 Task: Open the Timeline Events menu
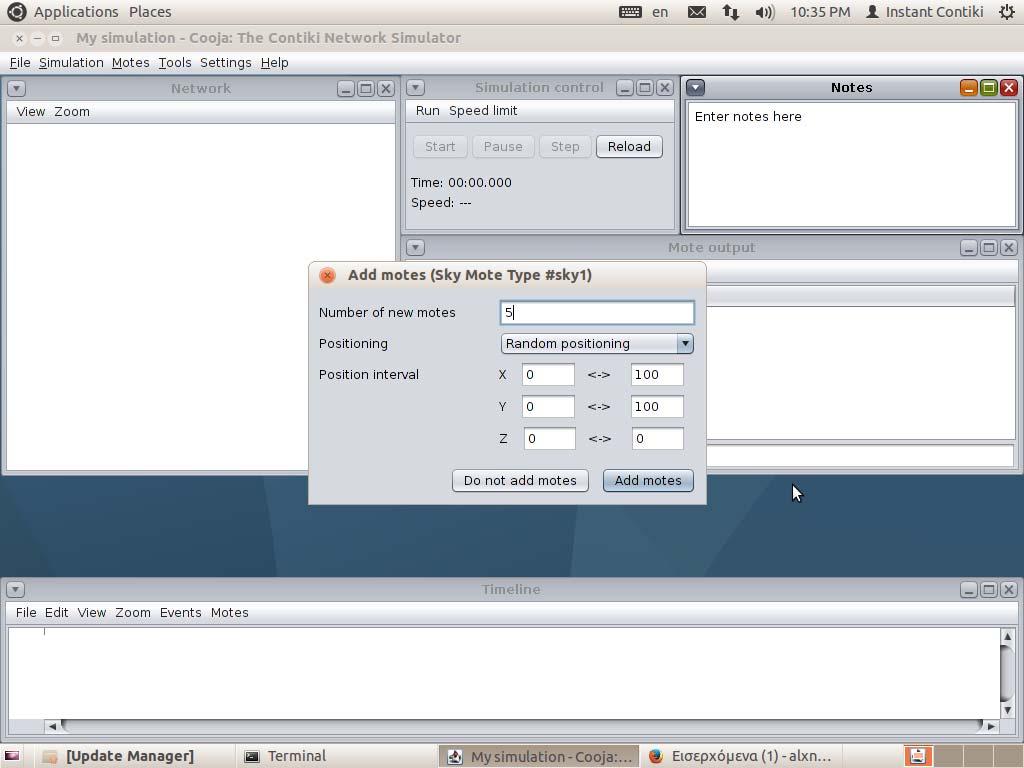(180, 613)
